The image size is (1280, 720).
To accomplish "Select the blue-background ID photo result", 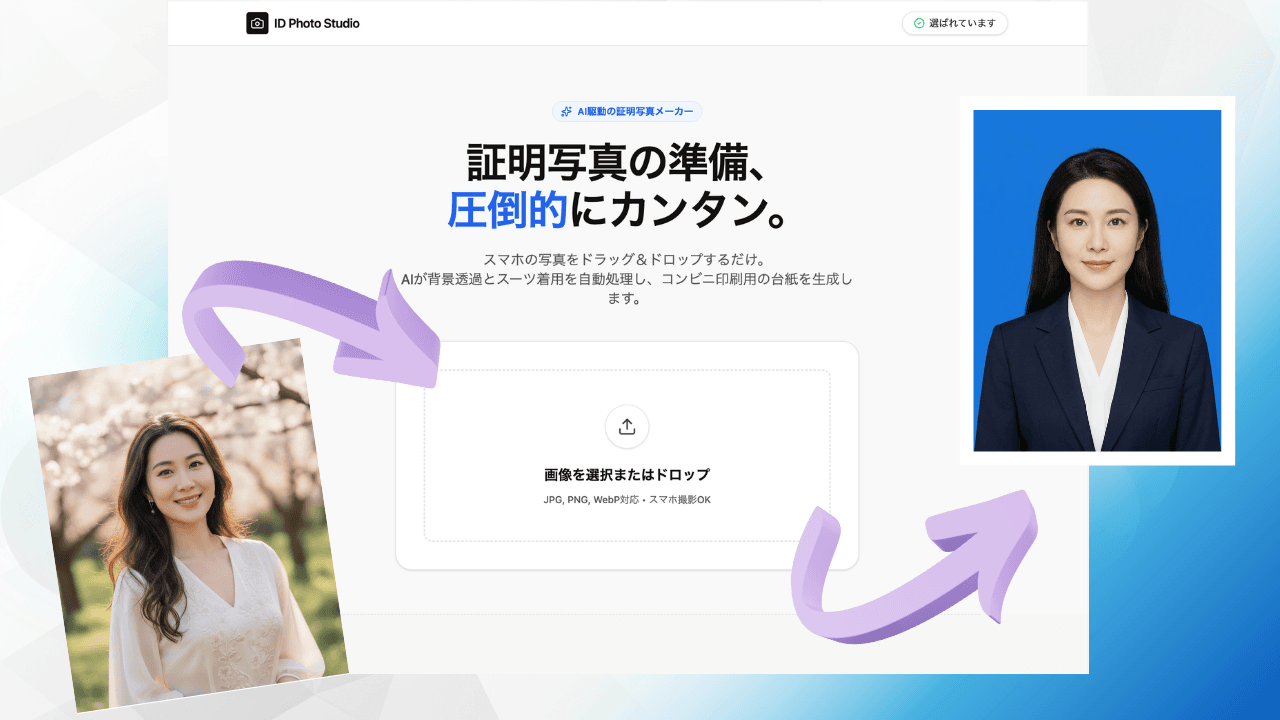I will (1097, 280).
